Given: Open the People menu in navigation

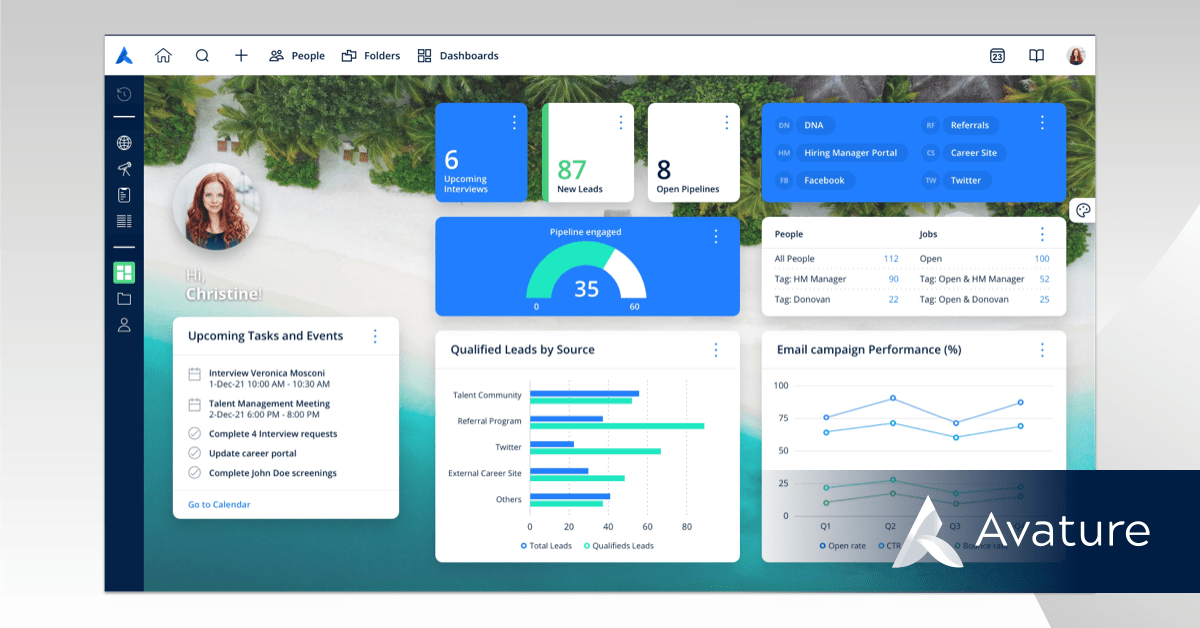Looking at the screenshot, I should (297, 56).
